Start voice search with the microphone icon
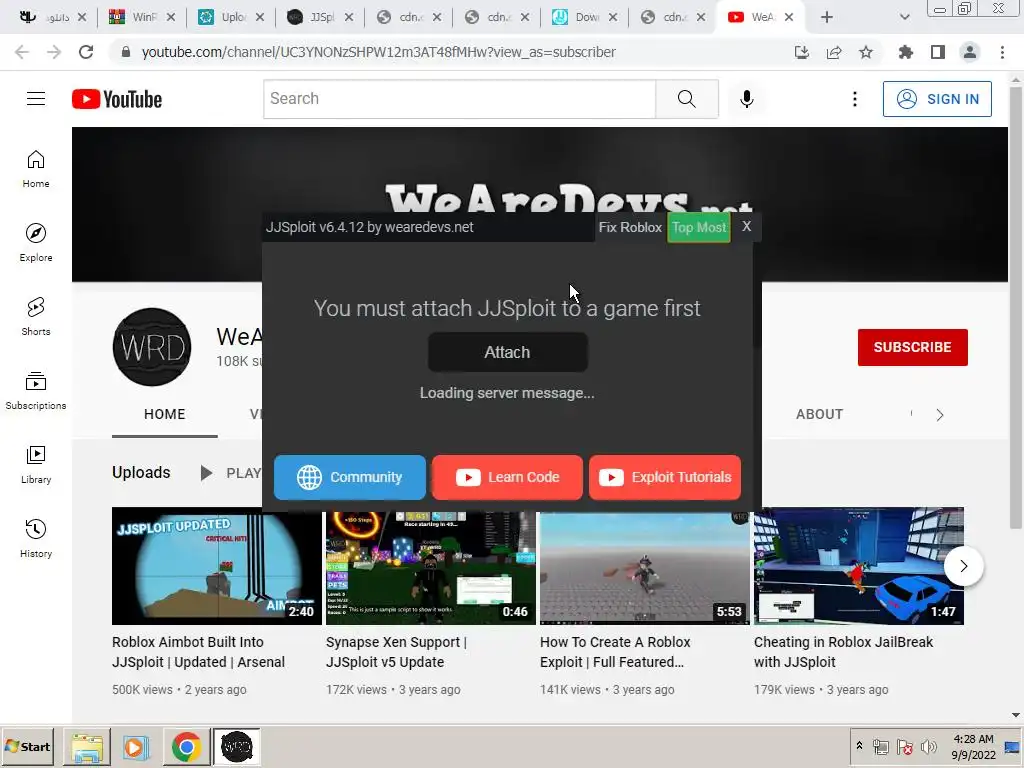 click(x=746, y=99)
